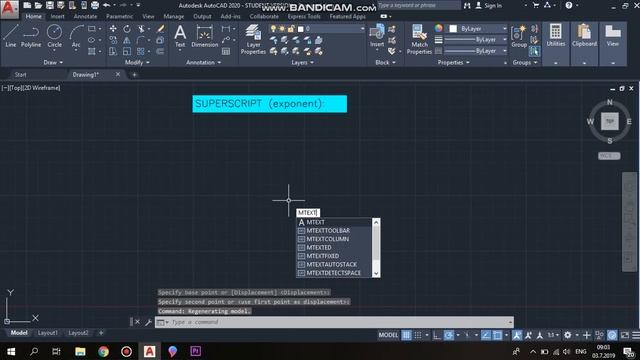Select the Line drawing tool
Screen dimensions: 640x360
(x=11, y=36)
